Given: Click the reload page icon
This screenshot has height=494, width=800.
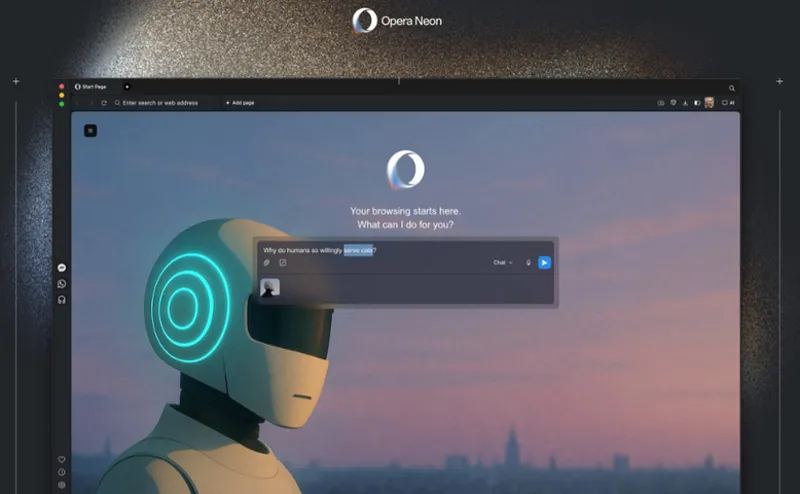Looking at the screenshot, I should coord(104,103).
